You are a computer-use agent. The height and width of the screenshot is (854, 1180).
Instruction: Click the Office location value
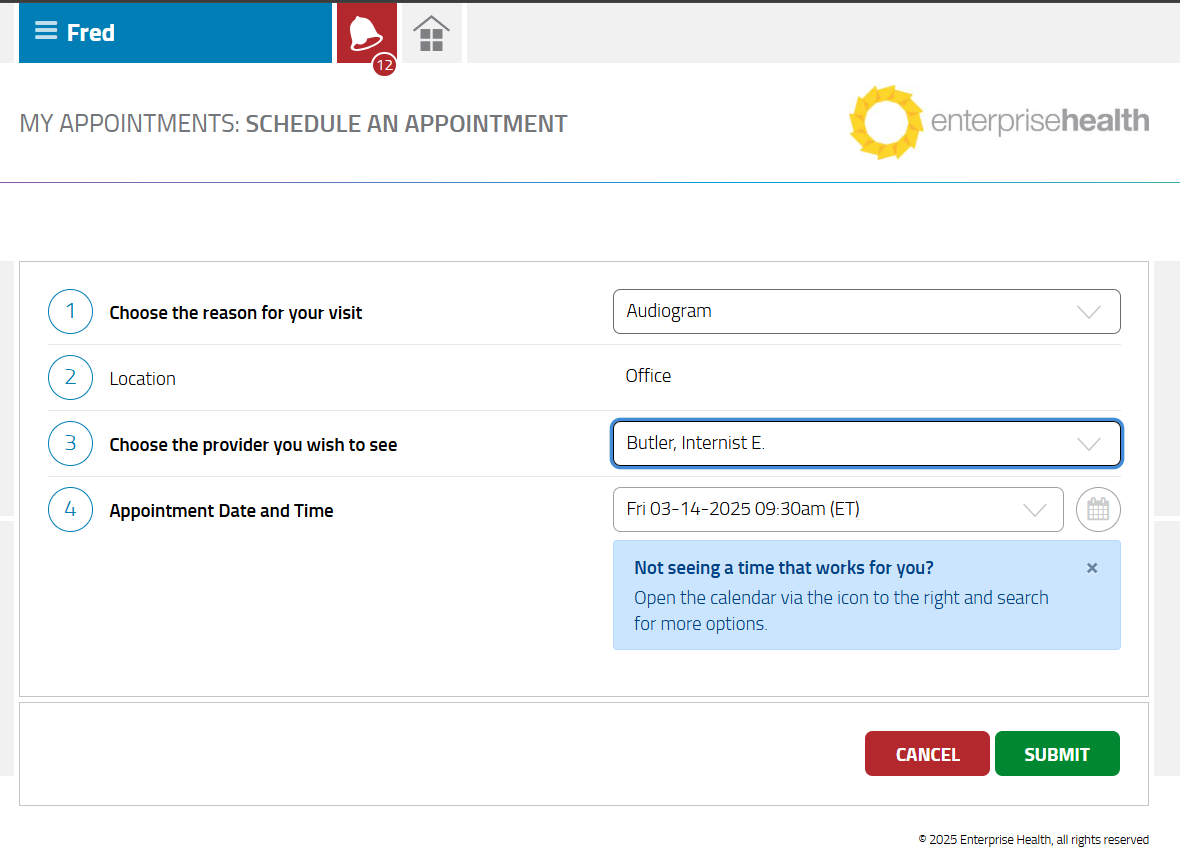click(648, 376)
